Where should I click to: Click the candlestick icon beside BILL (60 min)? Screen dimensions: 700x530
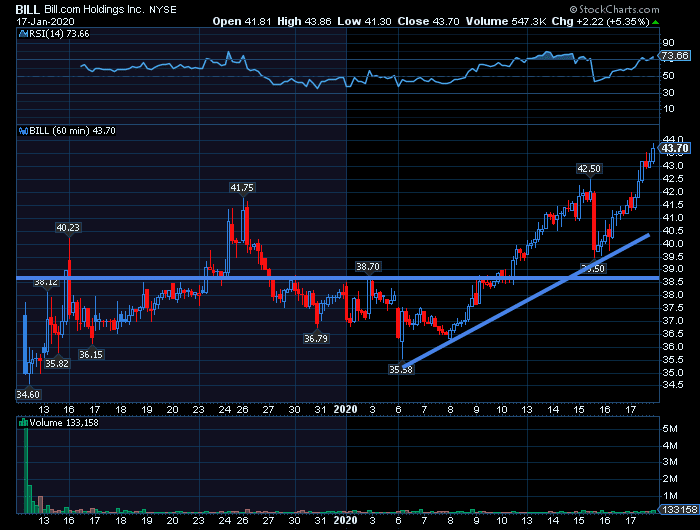23,131
